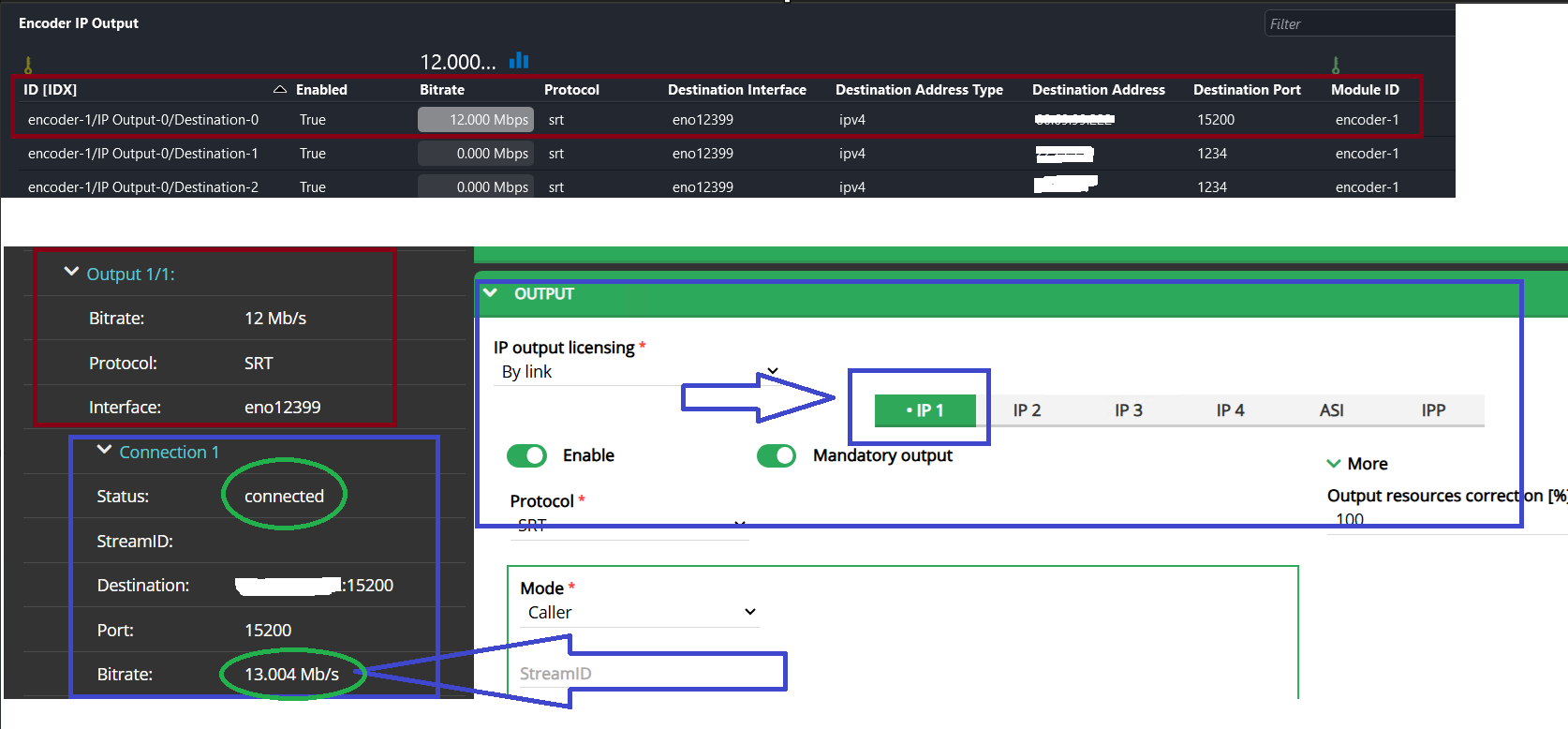
Task: Click the 12.000... total bitrate summary
Action: pos(458,62)
